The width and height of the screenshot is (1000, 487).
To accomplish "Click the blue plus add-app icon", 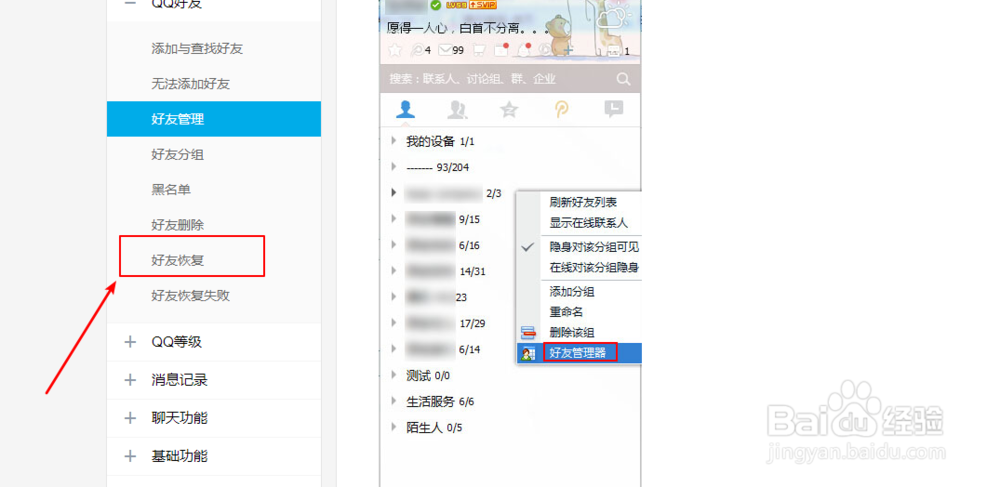I will (567, 50).
